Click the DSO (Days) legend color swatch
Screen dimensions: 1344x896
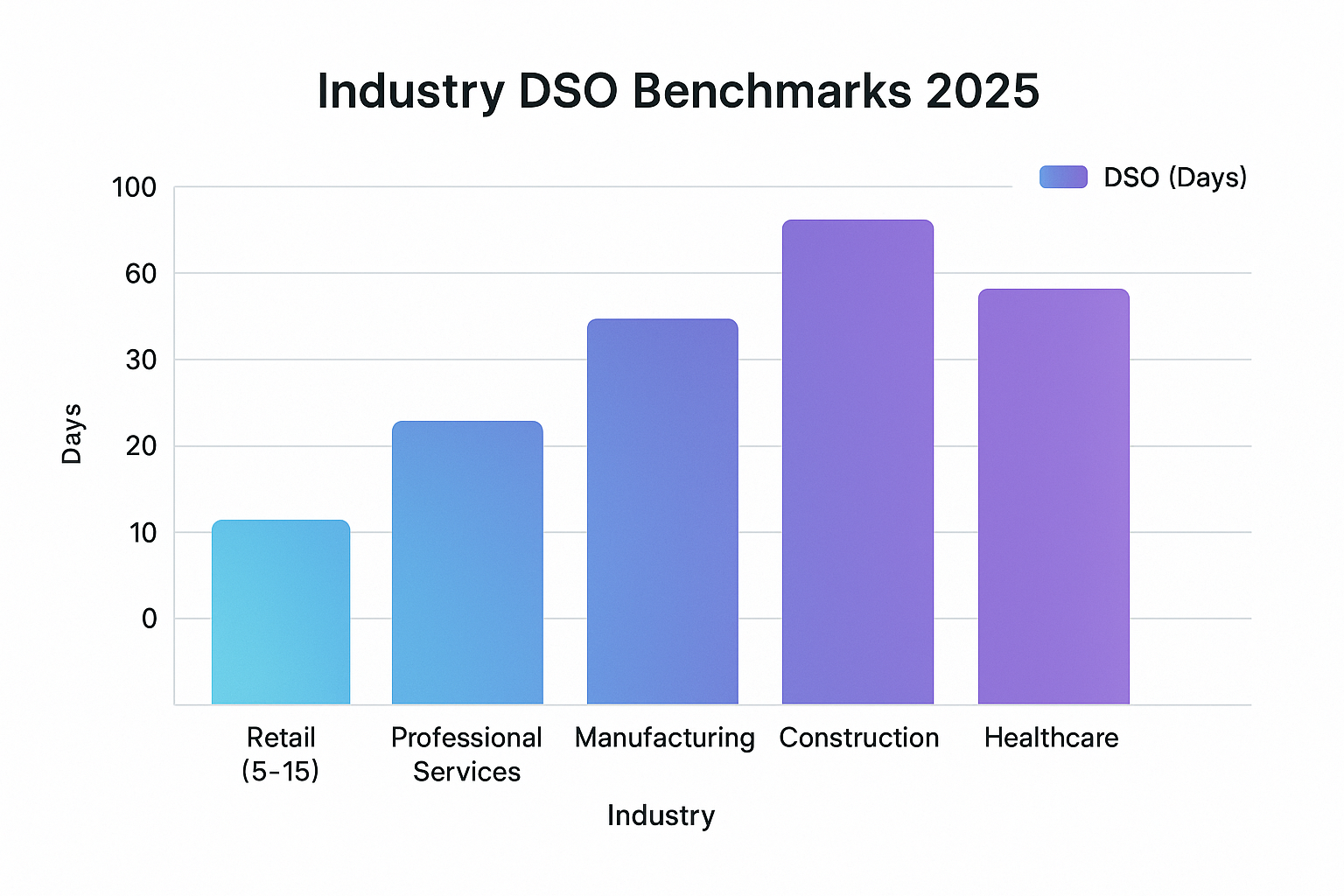(x=1063, y=177)
